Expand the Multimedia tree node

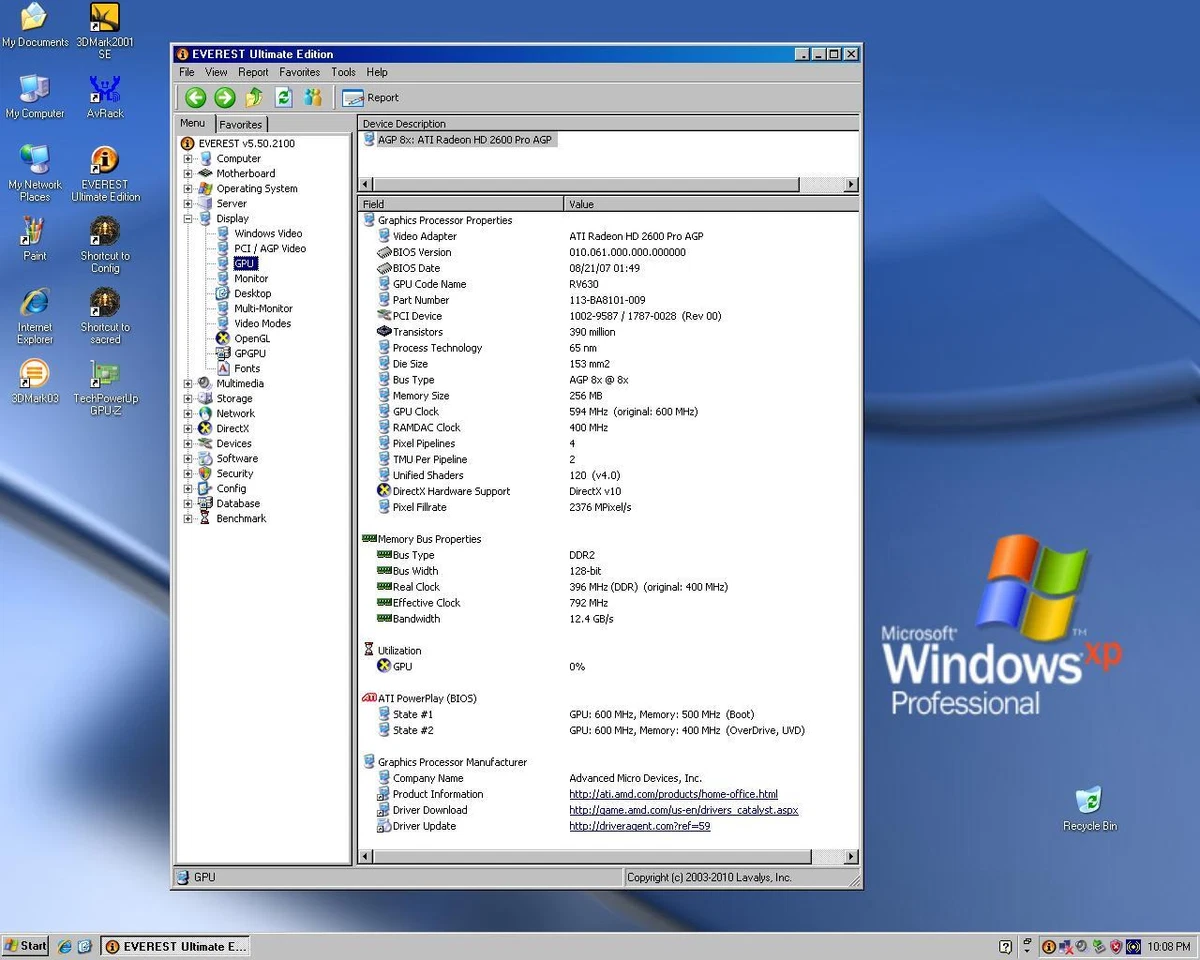(x=187, y=384)
